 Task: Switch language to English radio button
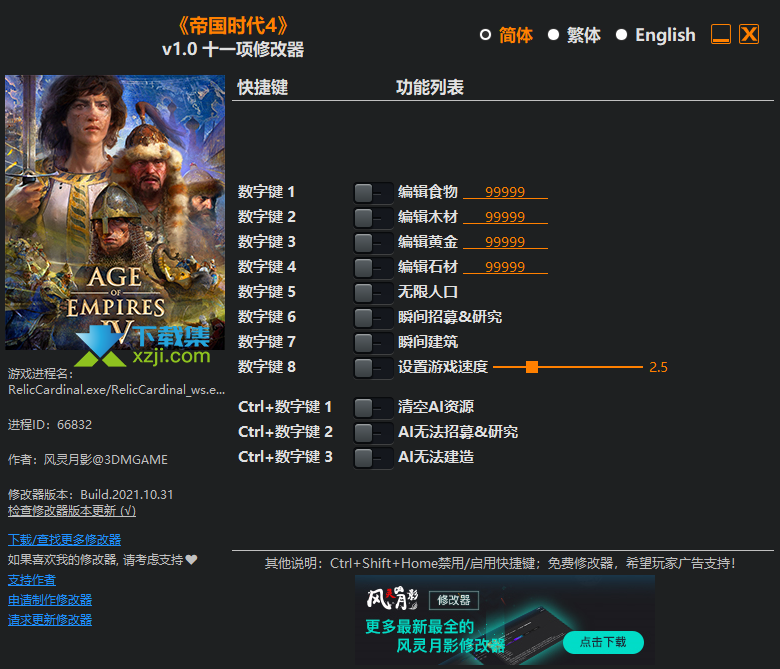click(621, 35)
